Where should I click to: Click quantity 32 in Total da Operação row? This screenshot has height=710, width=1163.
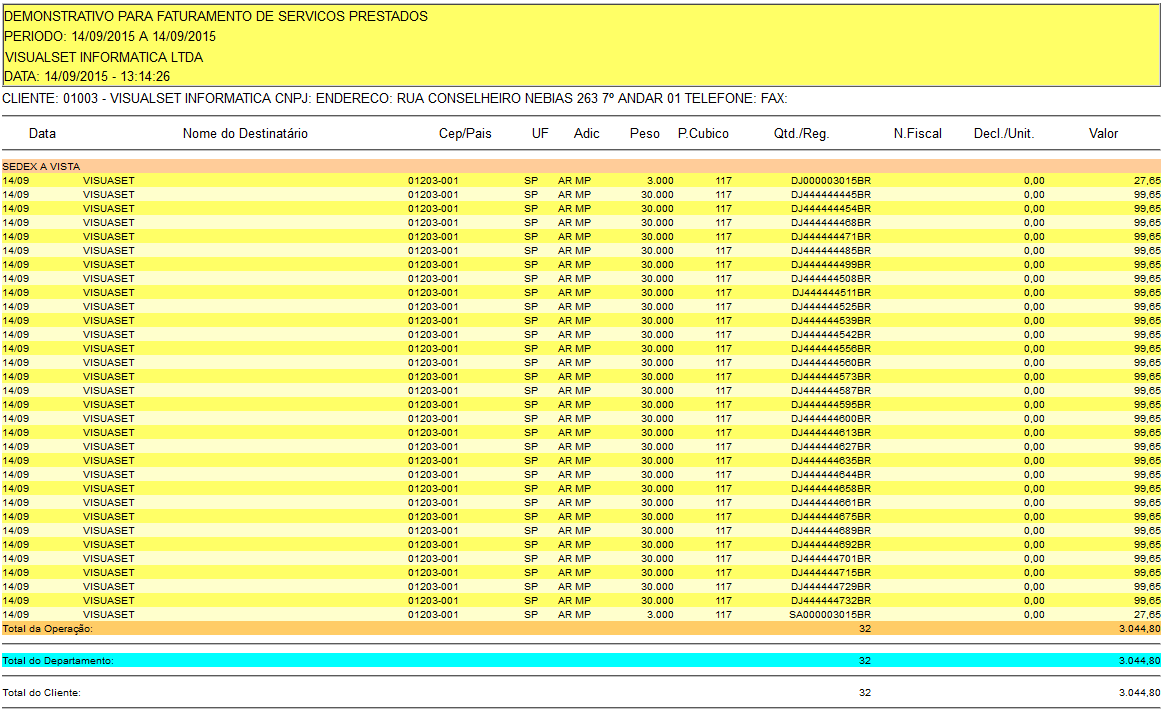pyautogui.click(x=865, y=628)
